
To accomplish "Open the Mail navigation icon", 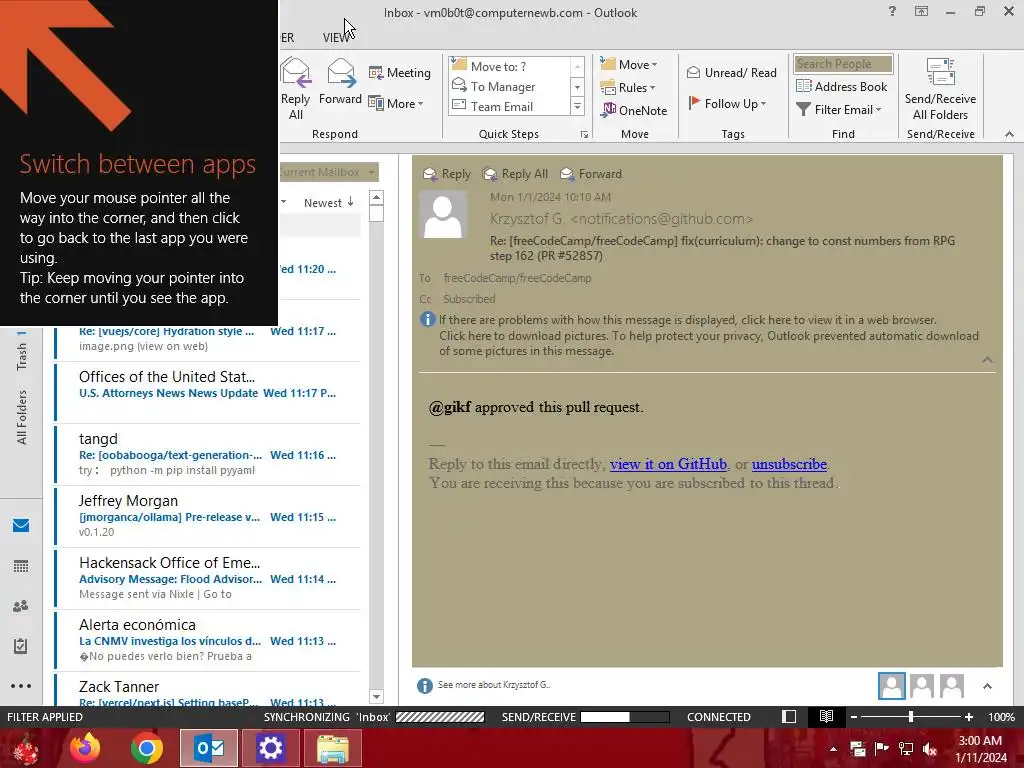I will [x=21, y=525].
